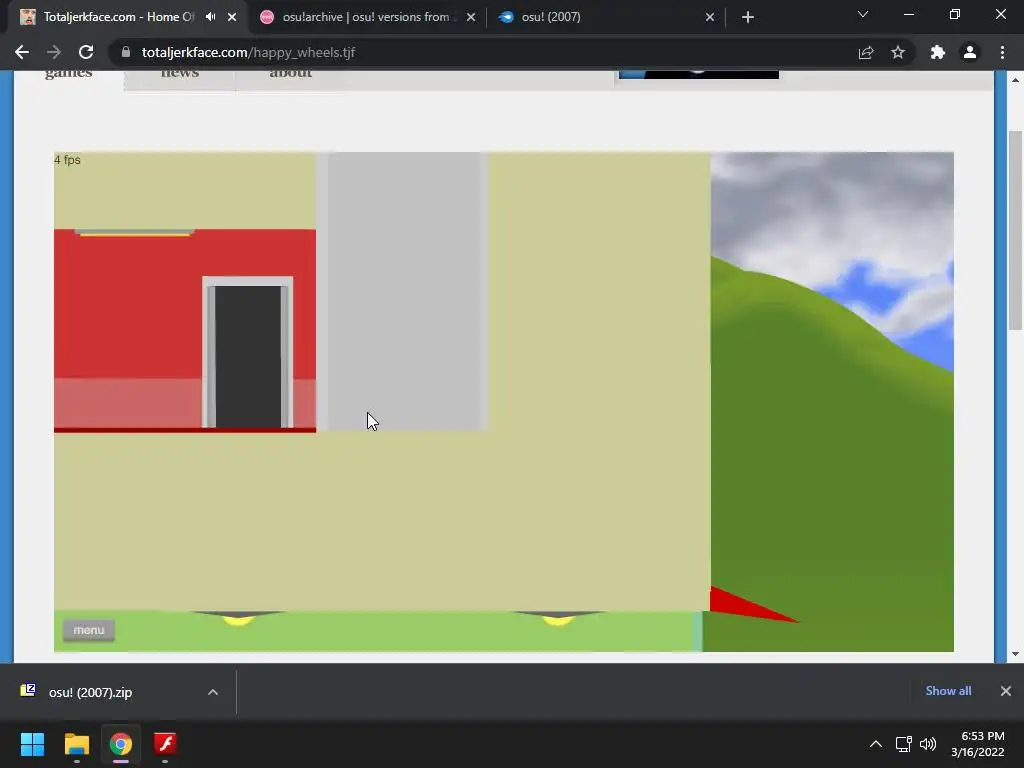Click the scrollbar up arrow
This screenshot has width=1024, height=768.
coord(1015,80)
